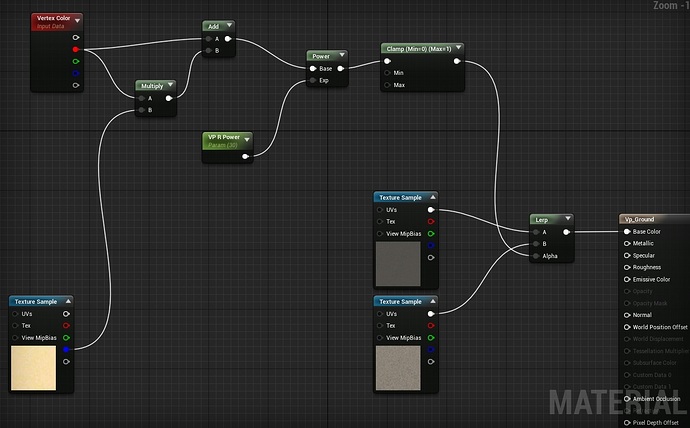
Task: Select the B input pin of the Add node
Action: pos(209,51)
